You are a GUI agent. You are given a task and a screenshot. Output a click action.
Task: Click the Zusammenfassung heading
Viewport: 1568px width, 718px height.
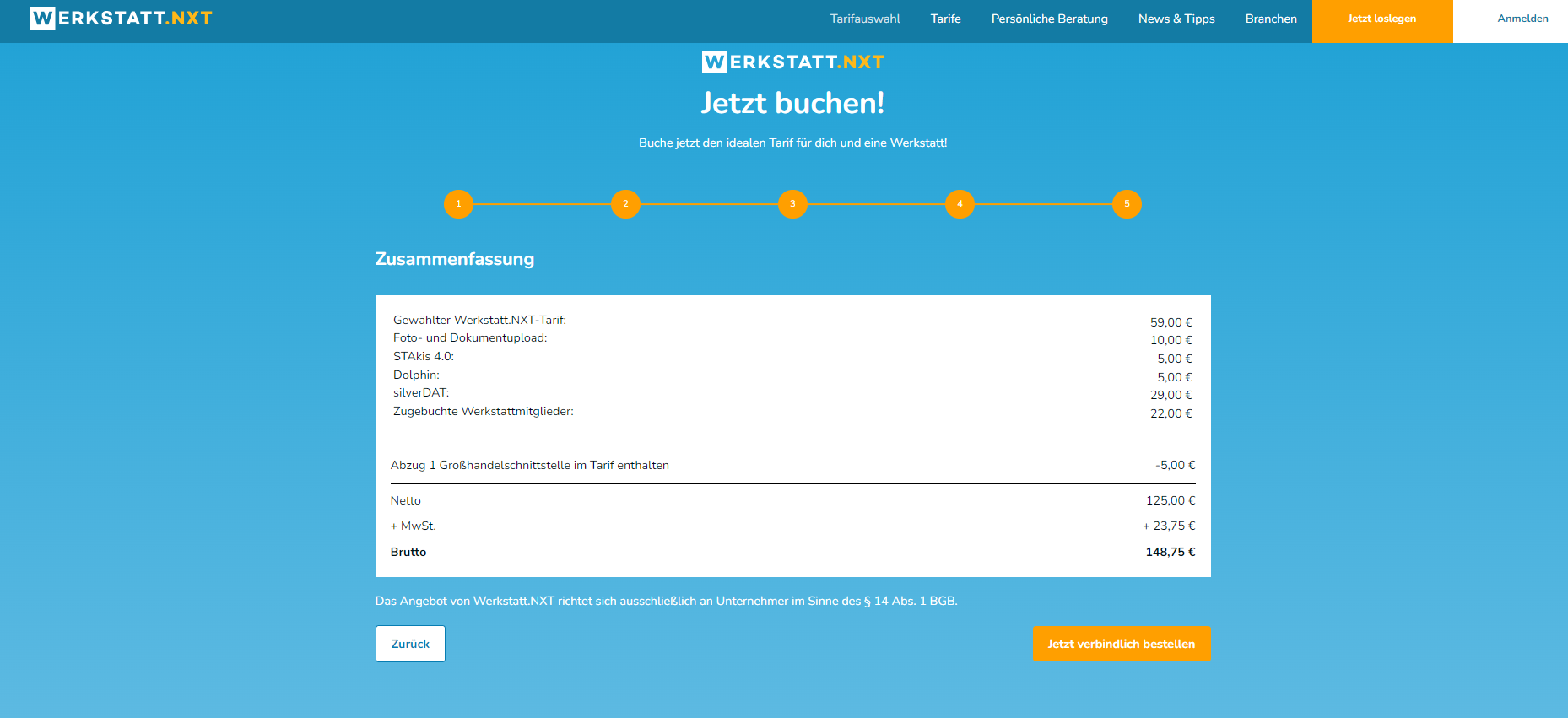pyautogui.click(x=455, y=259)
